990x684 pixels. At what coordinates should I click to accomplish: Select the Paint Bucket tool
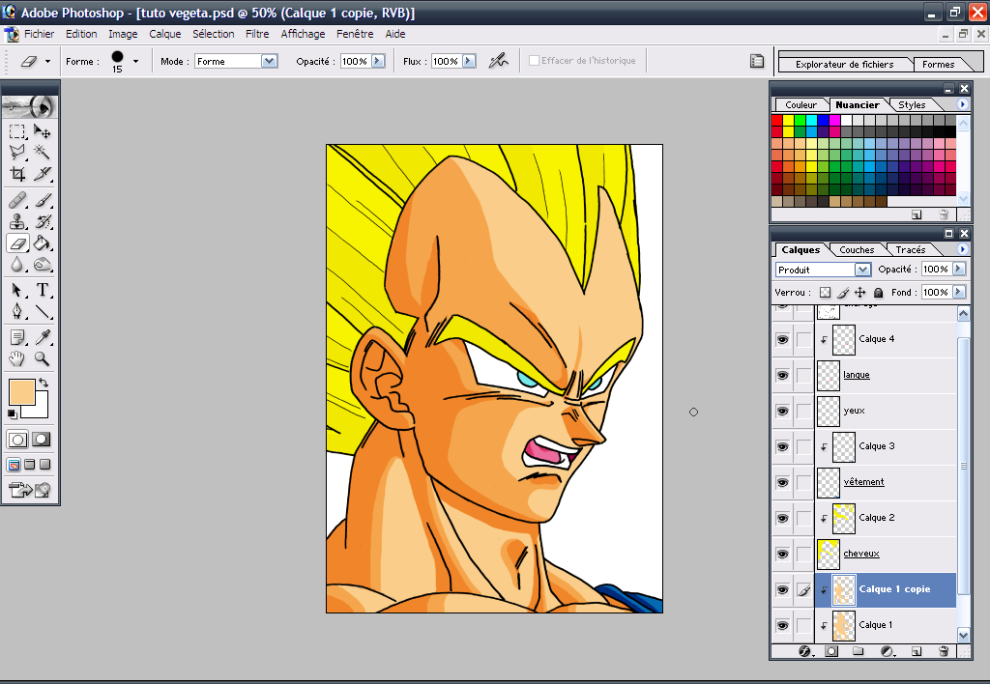coord(42,243)
